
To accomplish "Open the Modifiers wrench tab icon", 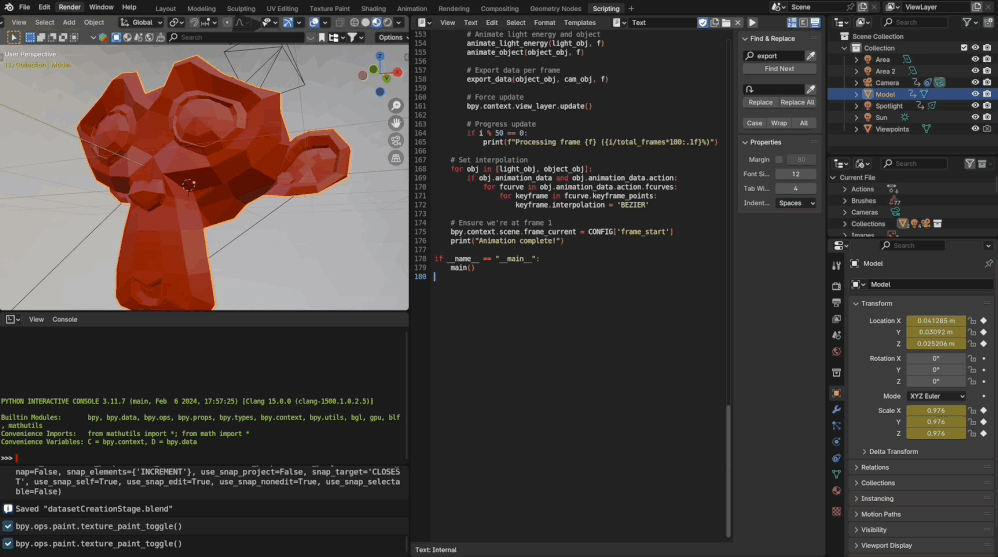I will [x=836, y=409].
